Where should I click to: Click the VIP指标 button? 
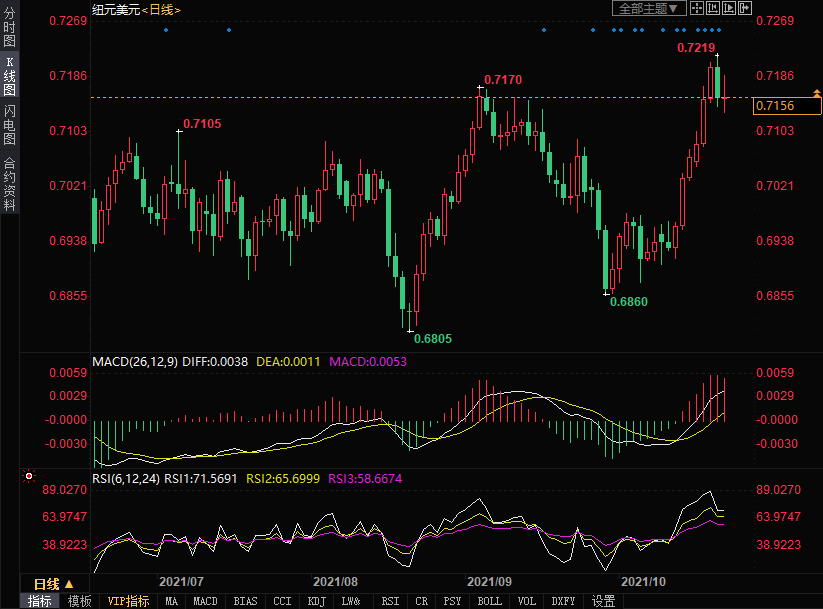(128, 601)
